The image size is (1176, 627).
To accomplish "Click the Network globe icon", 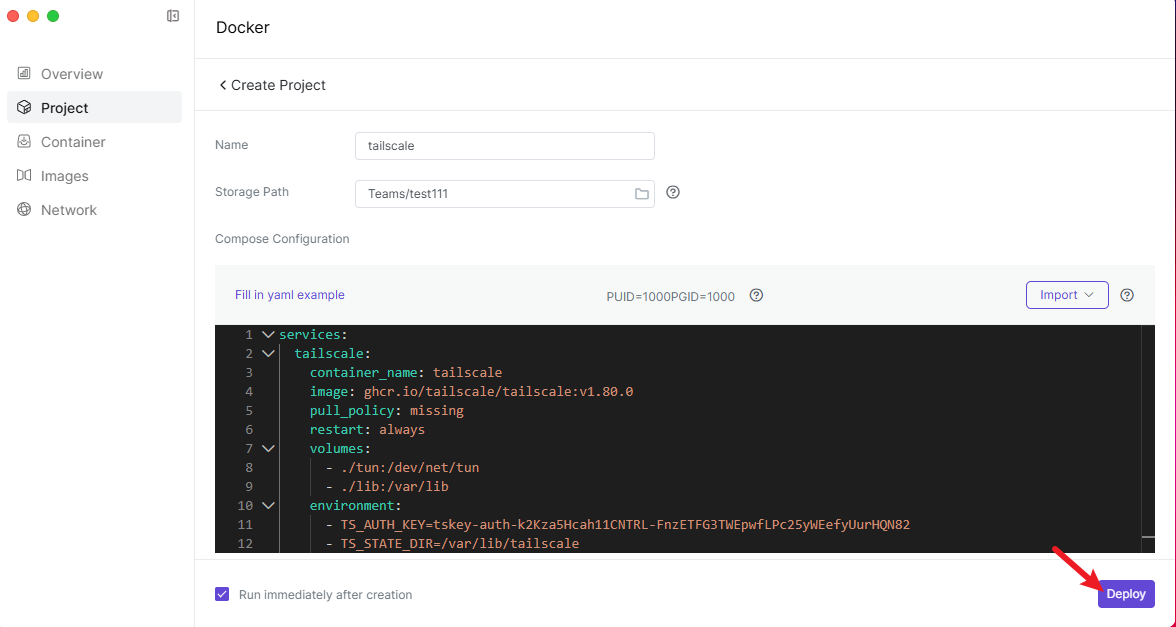I will pos(24,210).
